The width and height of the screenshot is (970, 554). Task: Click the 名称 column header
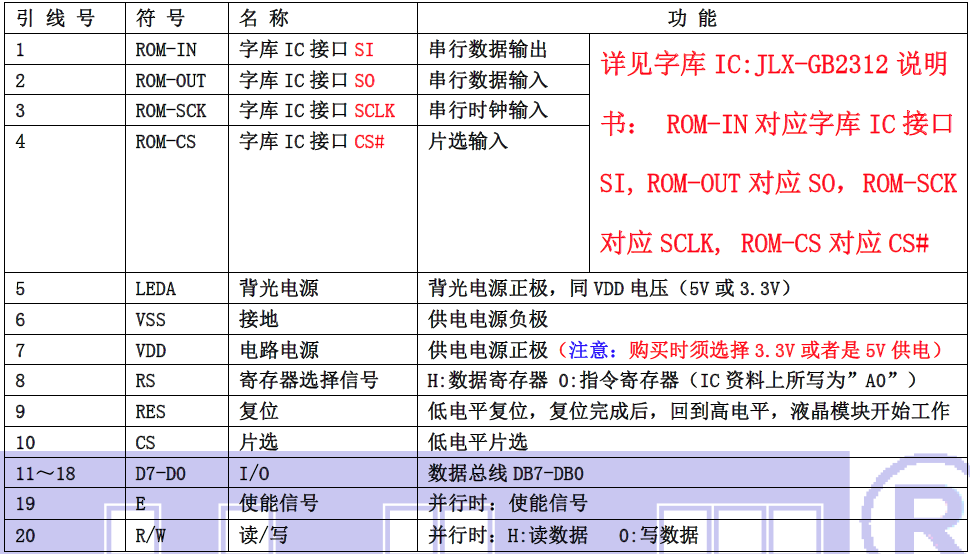click(265, 19)
